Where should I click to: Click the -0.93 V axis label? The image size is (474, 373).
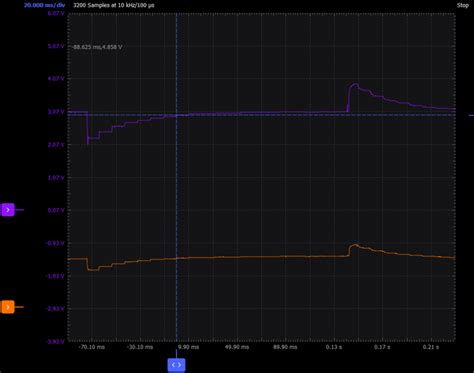click(55, 243)
